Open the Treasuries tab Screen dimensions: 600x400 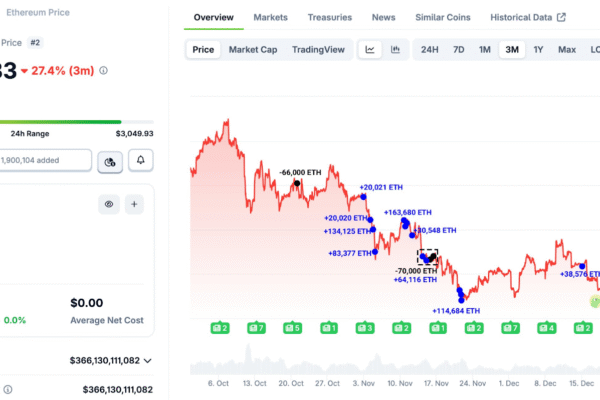329,18
